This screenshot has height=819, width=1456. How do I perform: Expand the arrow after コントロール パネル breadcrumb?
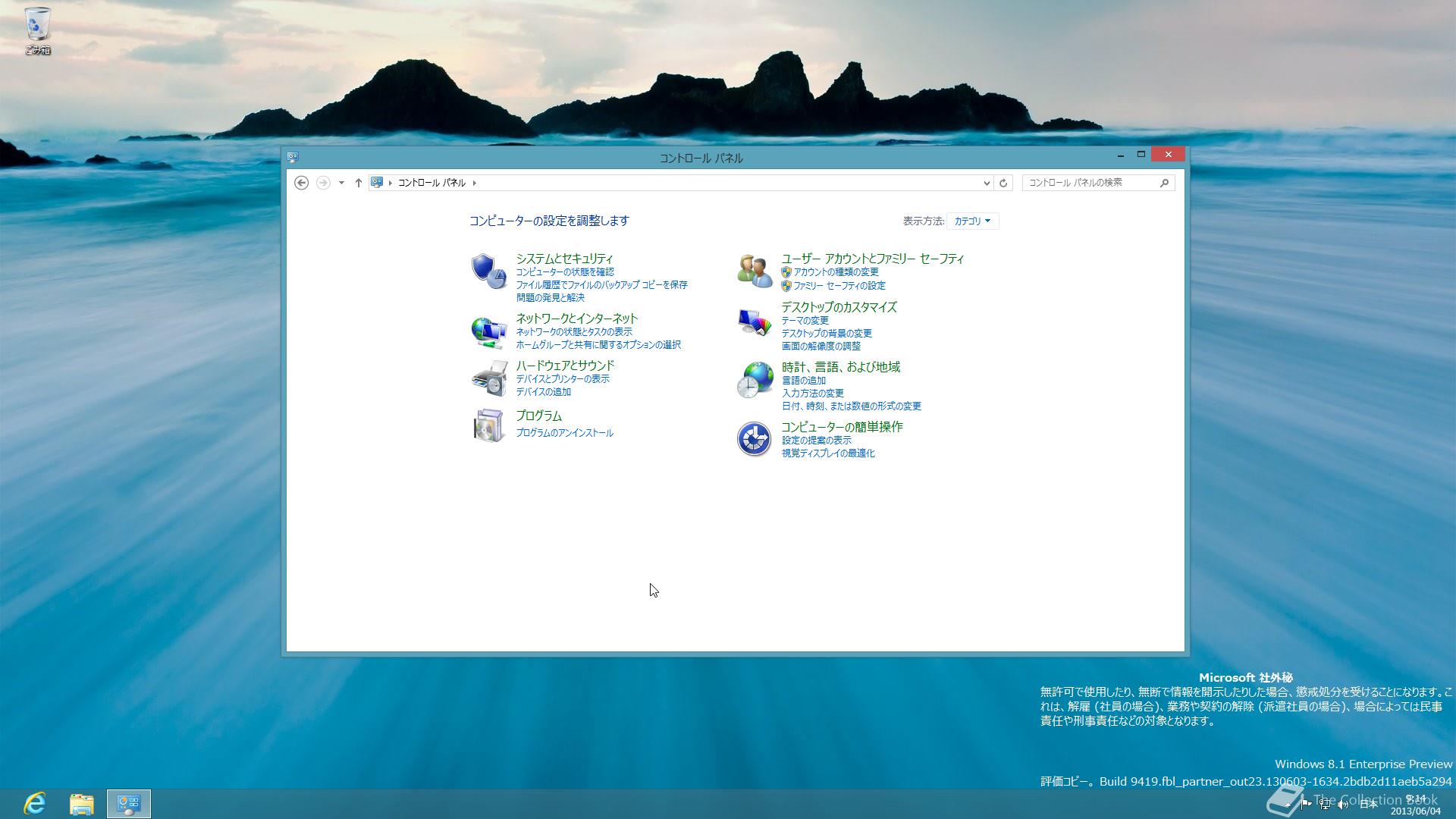475,183
